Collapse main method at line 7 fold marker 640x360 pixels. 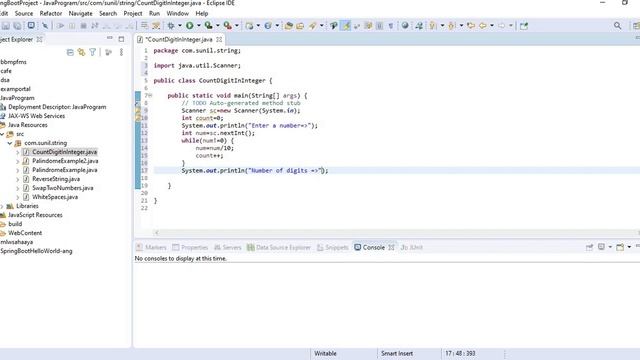click(150, 96)
